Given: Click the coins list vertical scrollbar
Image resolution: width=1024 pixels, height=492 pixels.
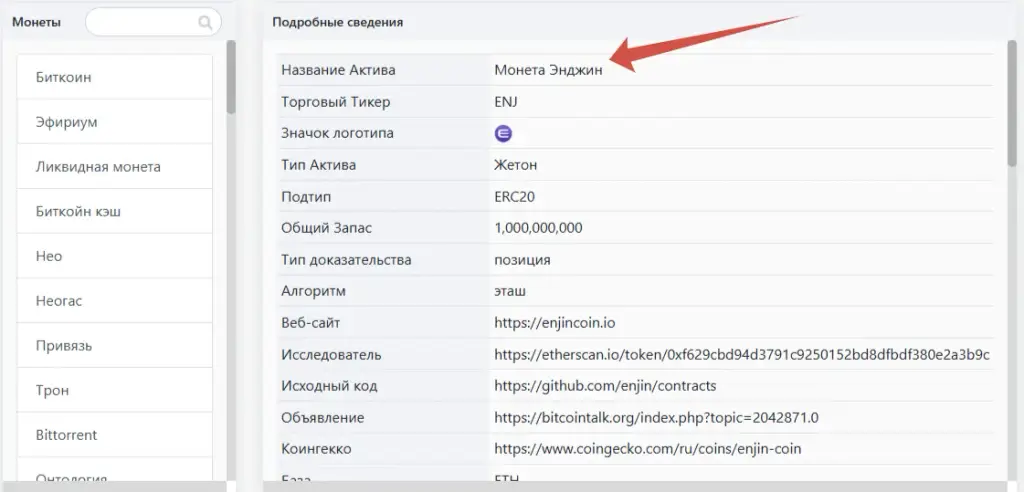Looking at the screenshot, I should click(231, 77).
